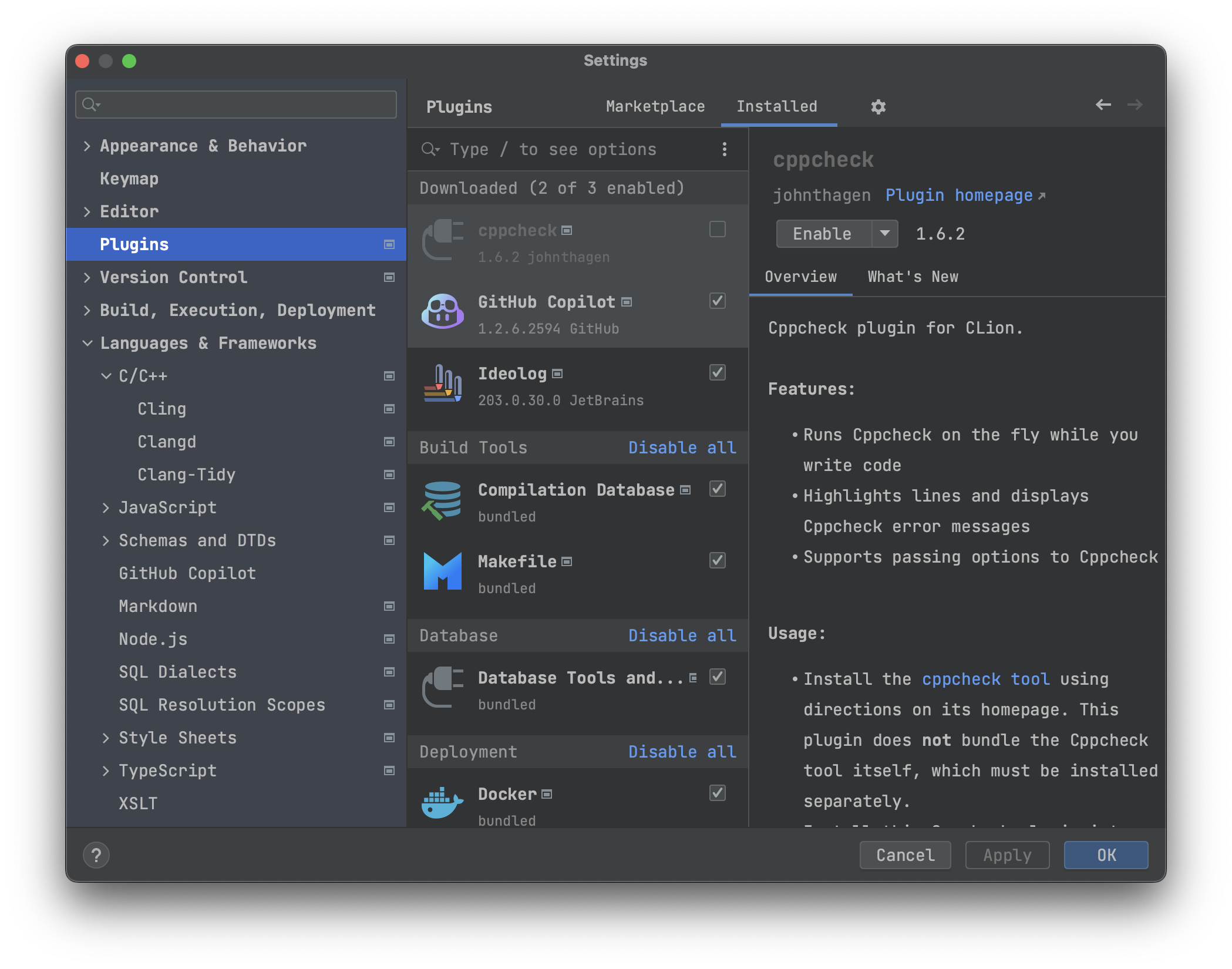Click Disable all for Build Tools
This screenshot has width=1232, height=969.
(x=682, y=448)
